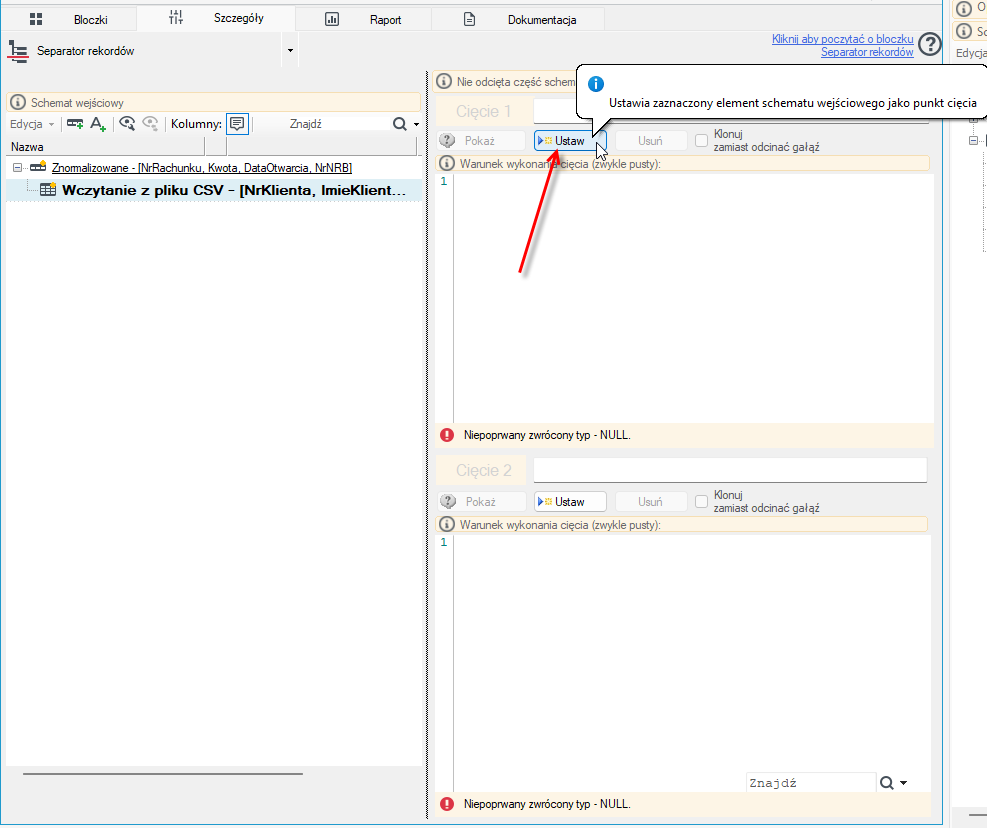This screenshot has width=987, height=828.
Task: Collapse the Znormalizowane tree node
Action: (18, 167)
